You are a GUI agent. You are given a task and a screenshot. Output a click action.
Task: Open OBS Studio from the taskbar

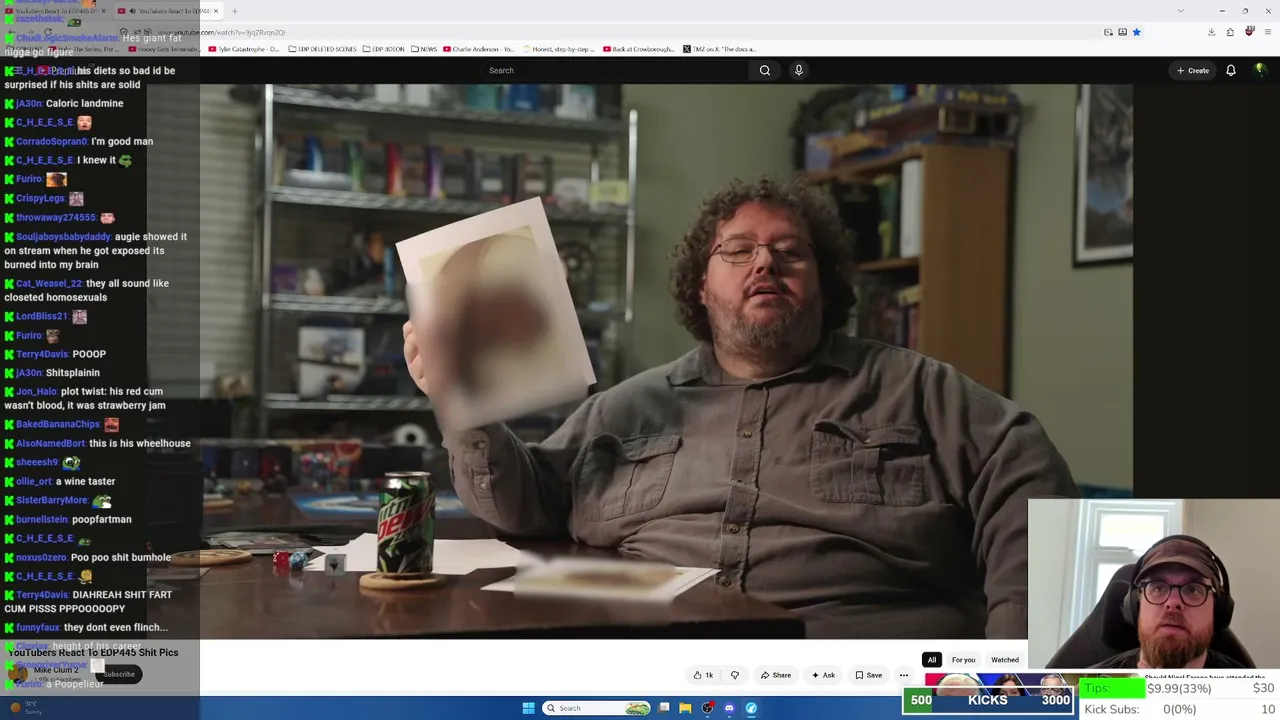[x=708, y=708]
